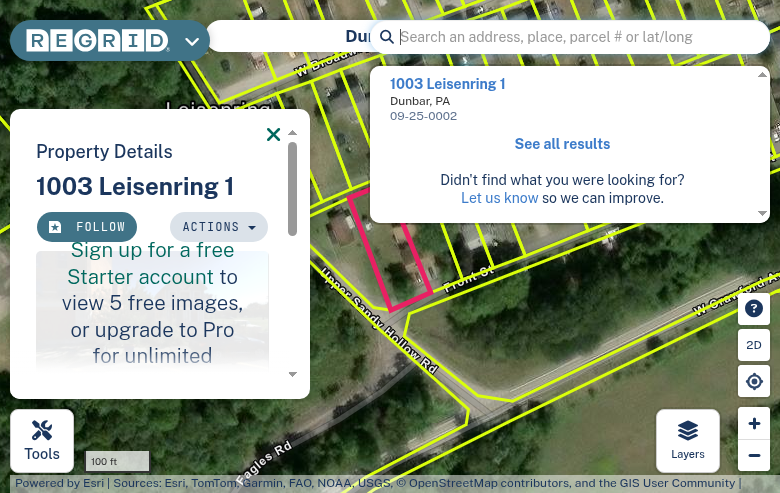Image resolution: width=780 pixels, height=493 pixels.
Task: Follow the 1003 Leisenring 1 property
Action: 87,227
